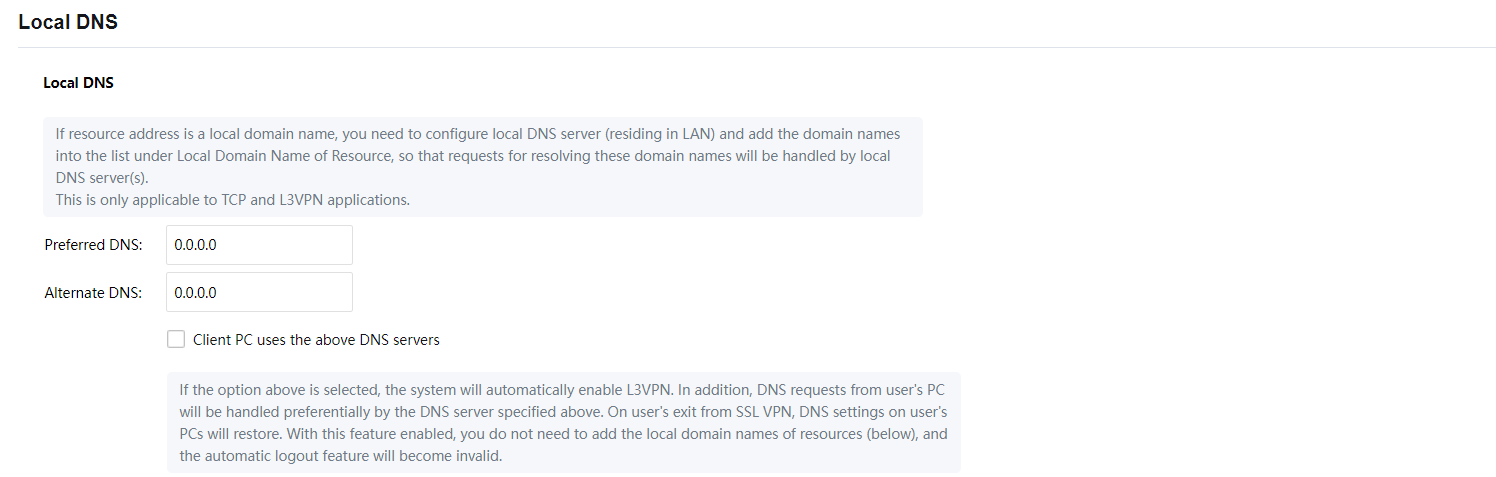Click the large "Local DNS" page title
Image resolution: width=1496 pixels, height=477 pixels.
coord(68,21)
